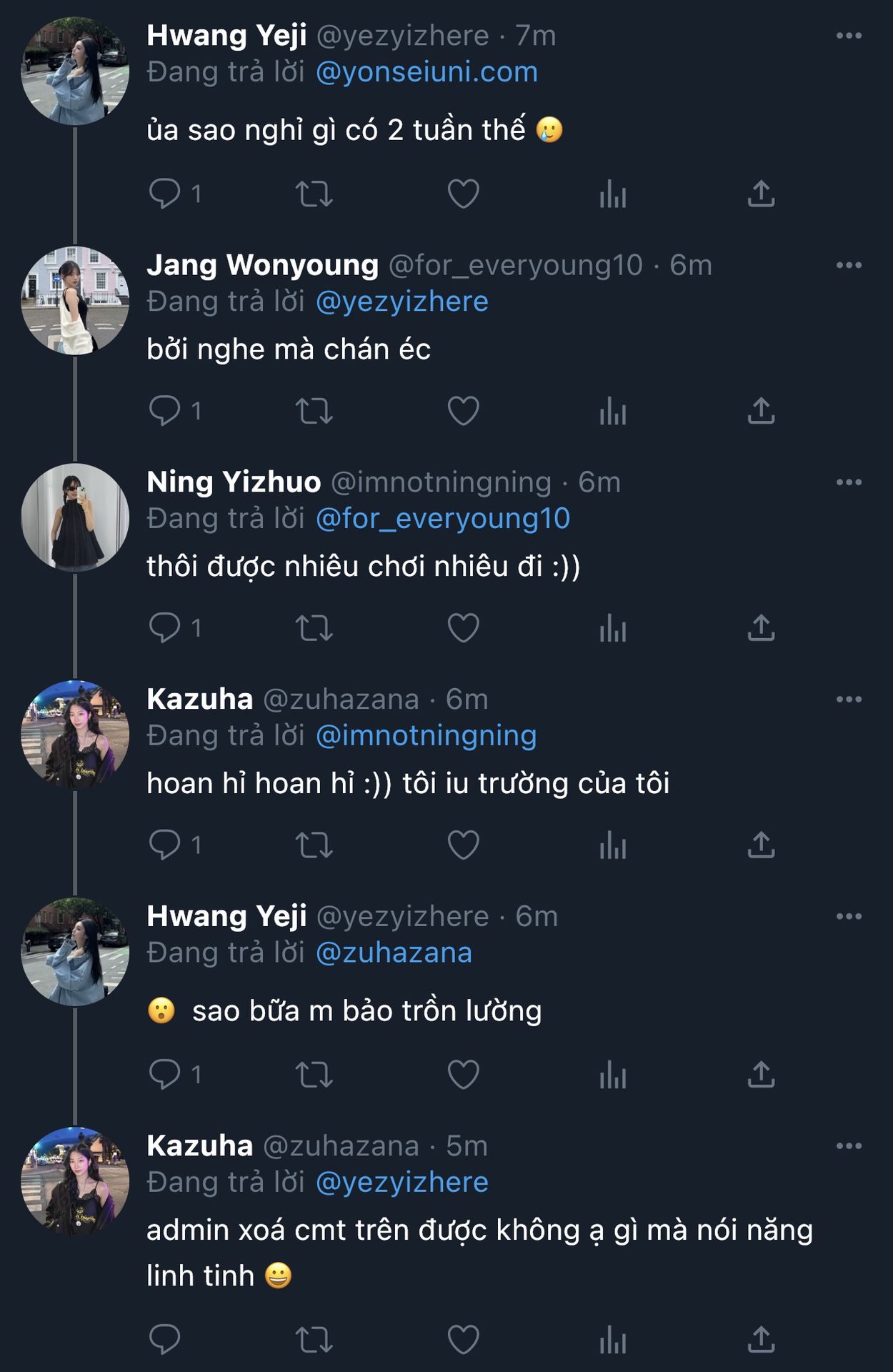Screen dimensions: 893x1372
Task: Like Ning Yizhuo's tweet
Action: pos(463,628)
